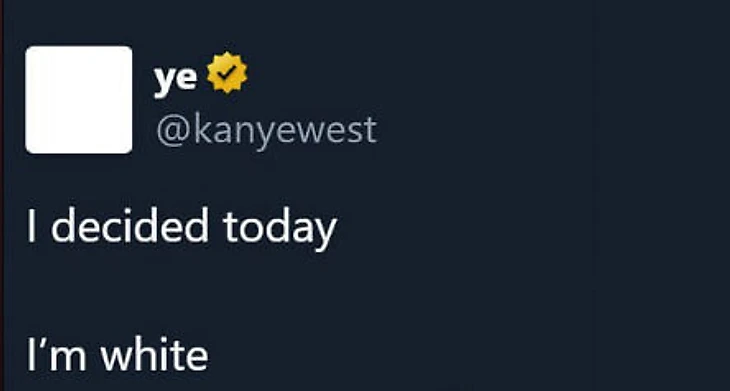Screen dimensions: 730x391
Task: Click the standalone "I" starting the tweet
Action: coord(32,226)
